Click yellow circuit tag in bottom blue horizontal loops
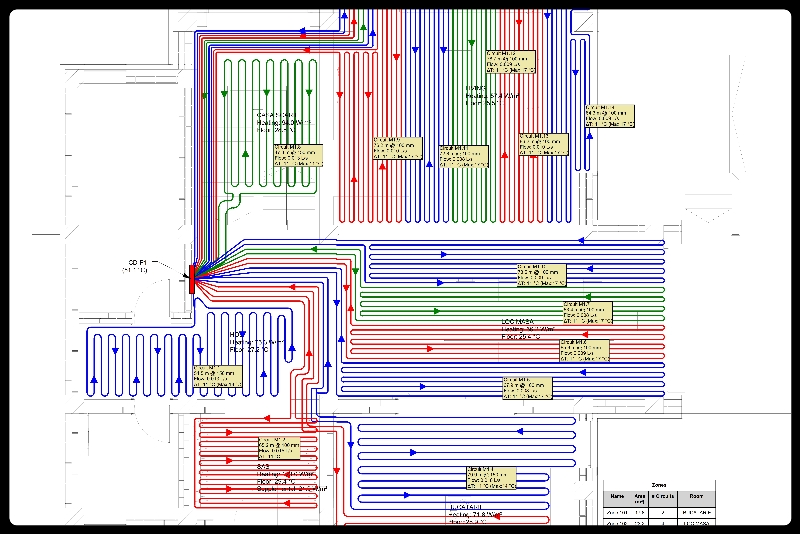The height and width of the screenshot is (534, 800). pos(491,478)
